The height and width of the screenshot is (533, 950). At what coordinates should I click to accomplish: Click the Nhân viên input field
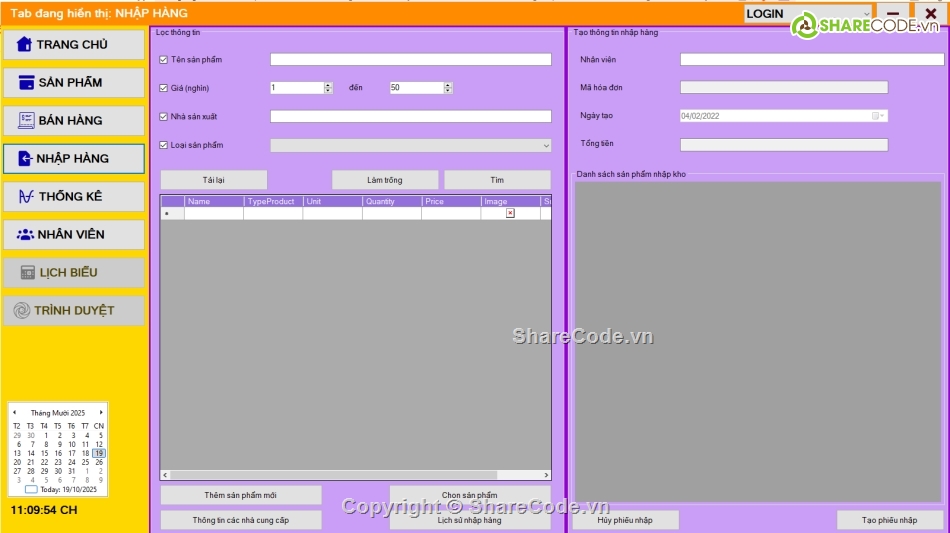click(x=811, y=60)
